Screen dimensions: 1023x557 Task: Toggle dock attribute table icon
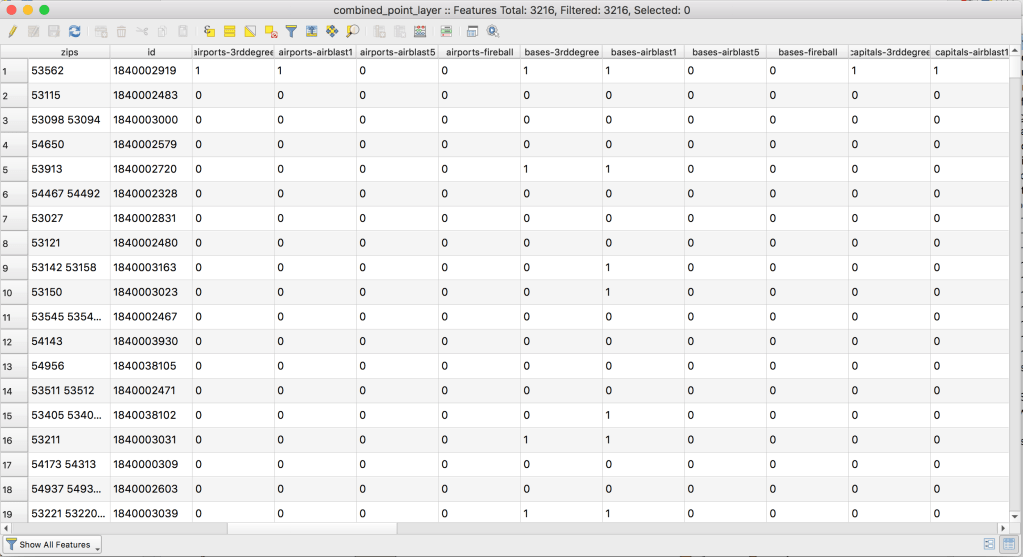tap(472, 32)
